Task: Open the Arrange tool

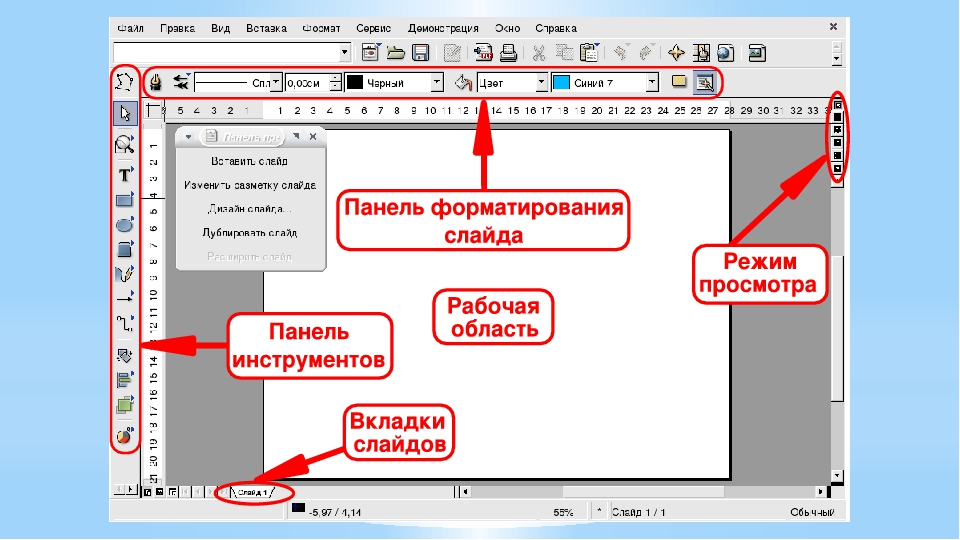Action: pyautogui.click(x=125, y=405)
